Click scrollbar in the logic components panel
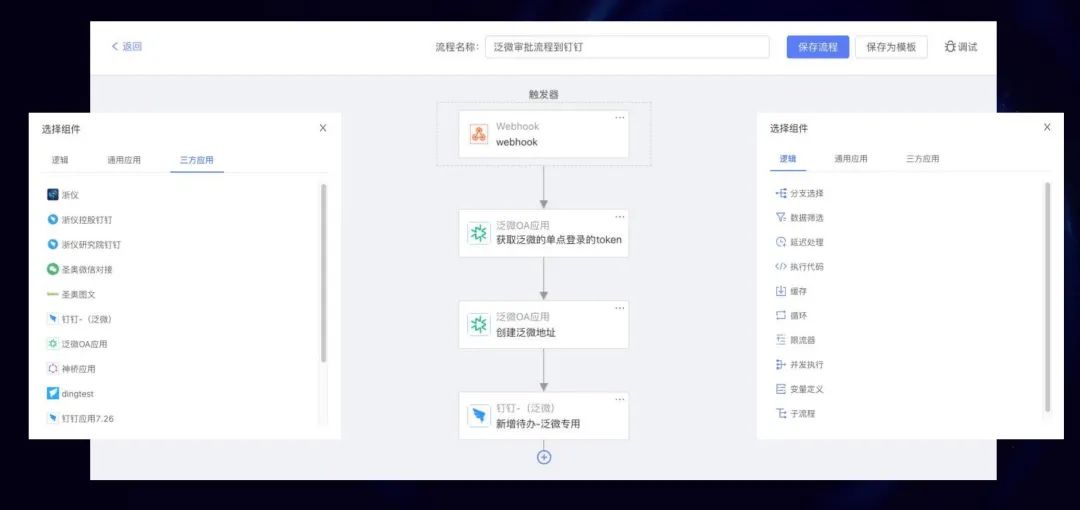The image size is (1080, 510). click(x=1048, y=297)
